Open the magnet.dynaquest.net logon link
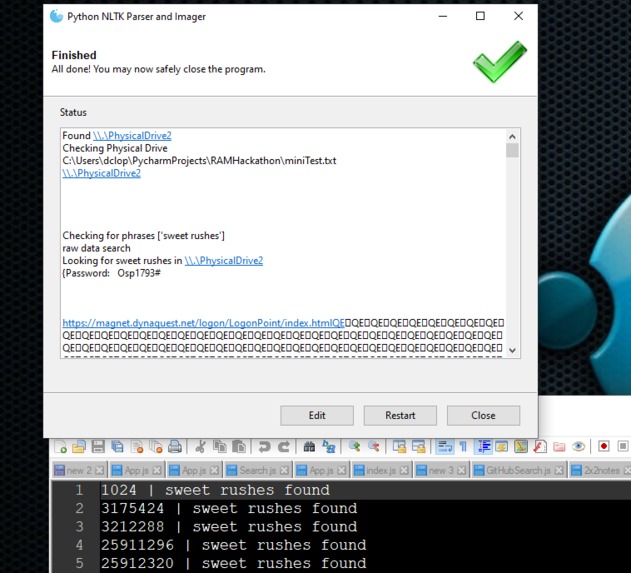Viewport: 631px width, 573px height. click(204, 323)
